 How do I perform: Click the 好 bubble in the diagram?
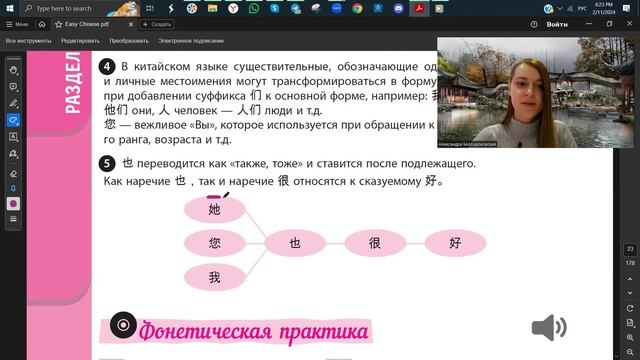(456, 243)
